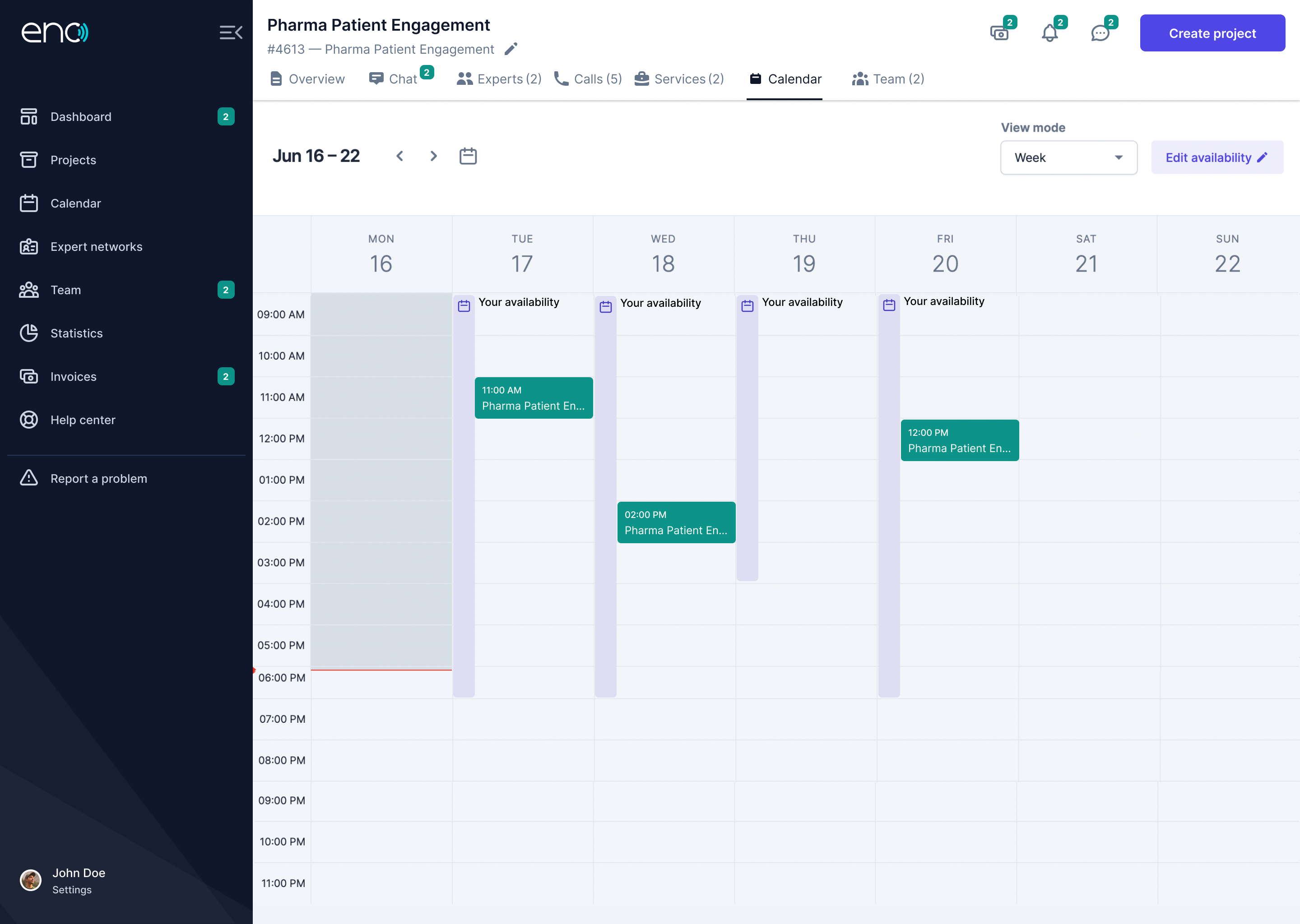Click the pencil icon next to project name
This screenshot has width=1300, height=924.
point(511,49)
